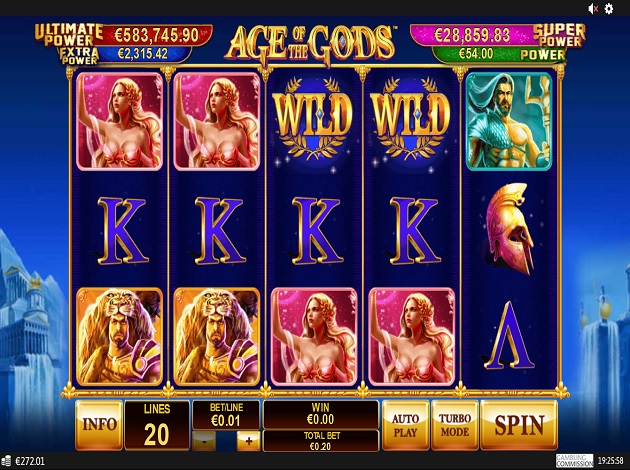
Task: Click the Aphrodite symbol atop reel two
Action: click(x=217, y=121)
